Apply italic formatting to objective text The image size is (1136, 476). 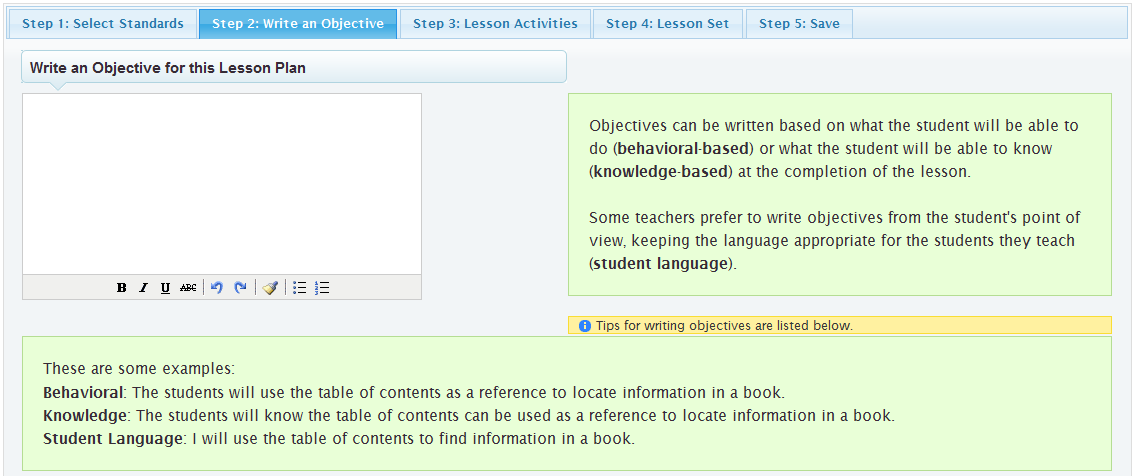coord(143,288)
